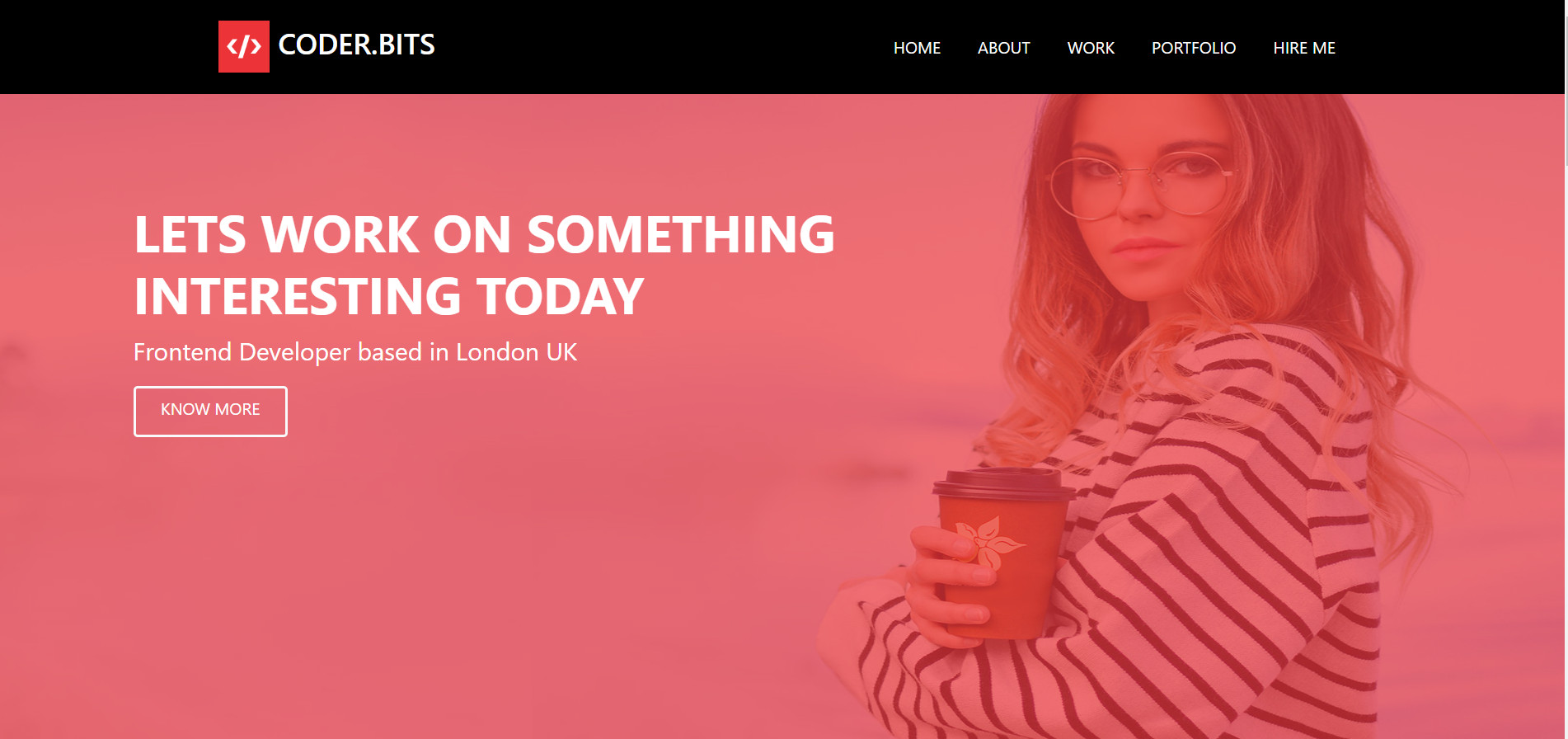
Task: Click the Frontend Developer subtitle text
Action: [x=355, y=352]
